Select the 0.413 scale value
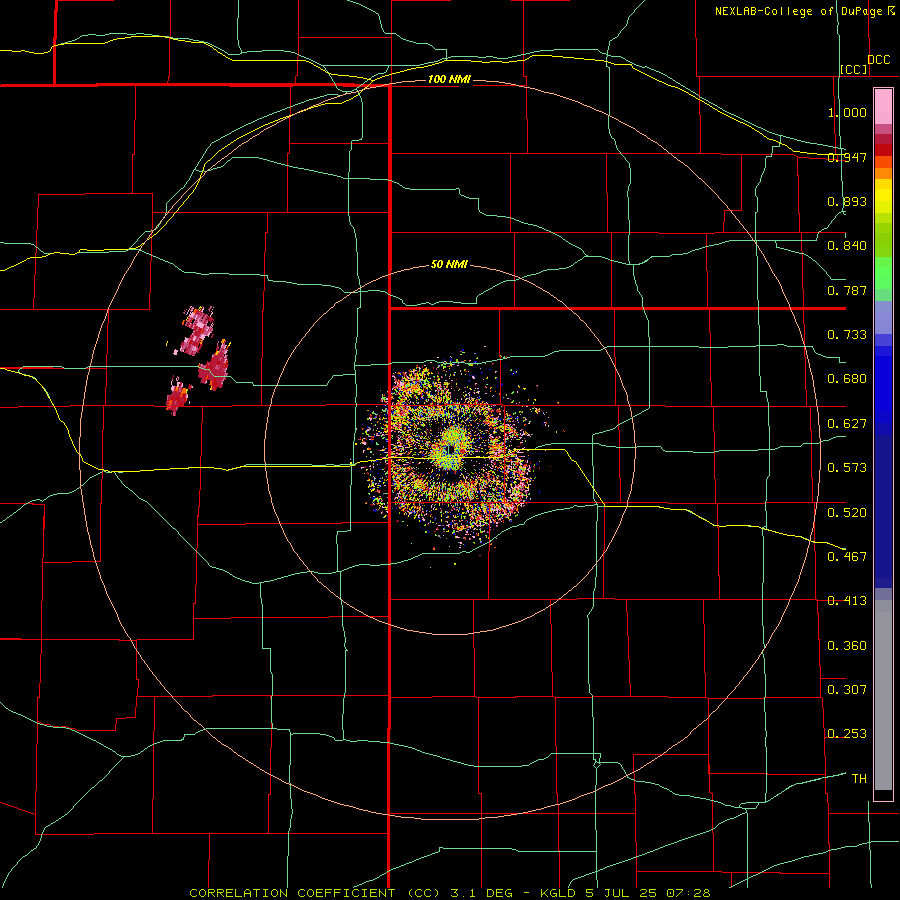 coord(847,601)
